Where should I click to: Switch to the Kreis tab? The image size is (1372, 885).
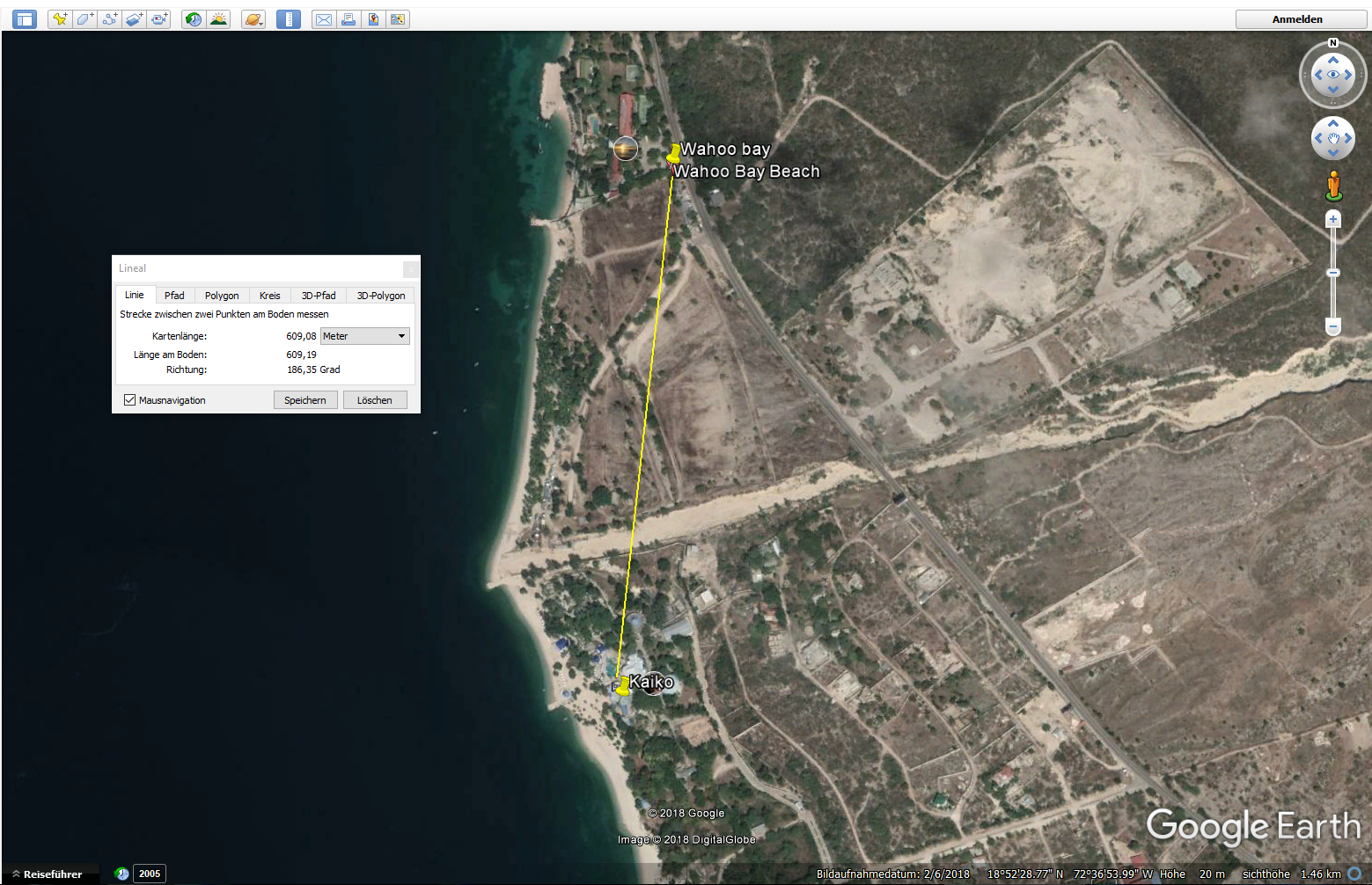[270, 296]
